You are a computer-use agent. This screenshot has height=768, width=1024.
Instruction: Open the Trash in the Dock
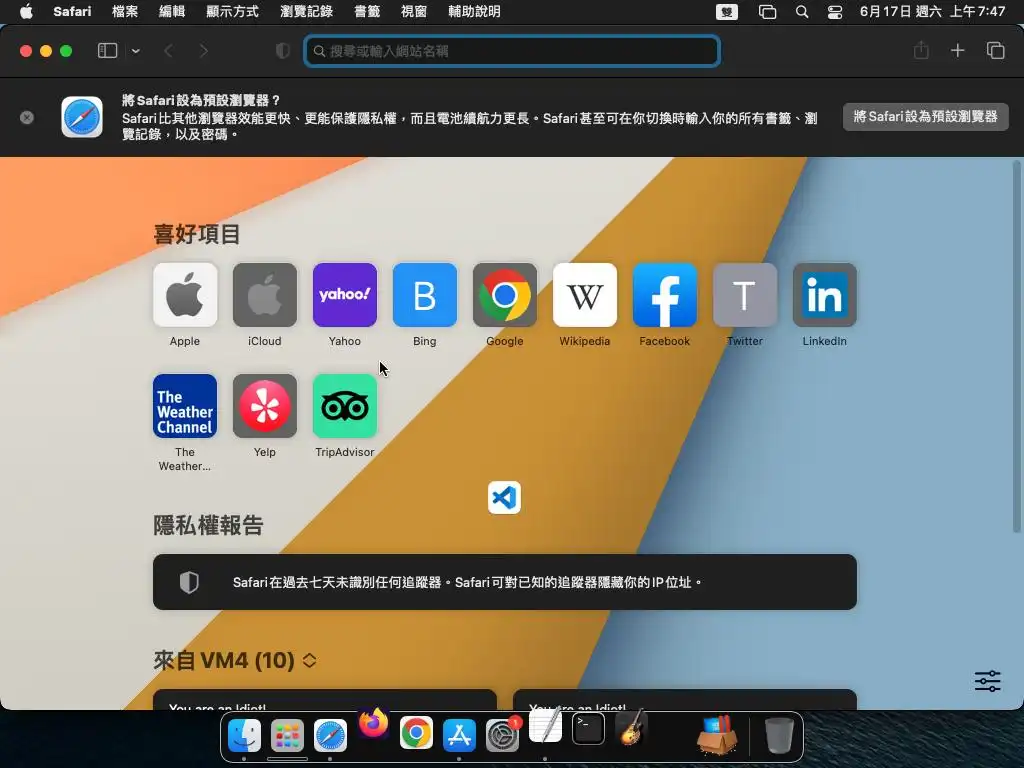(778, 735)
